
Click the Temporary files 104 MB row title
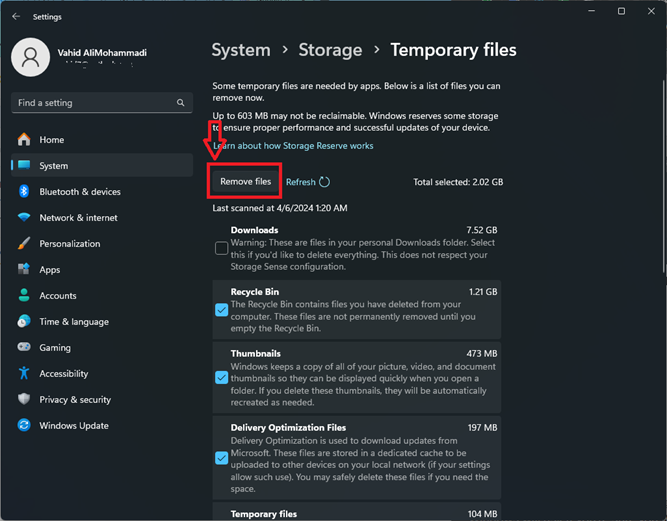pos(264,514)
